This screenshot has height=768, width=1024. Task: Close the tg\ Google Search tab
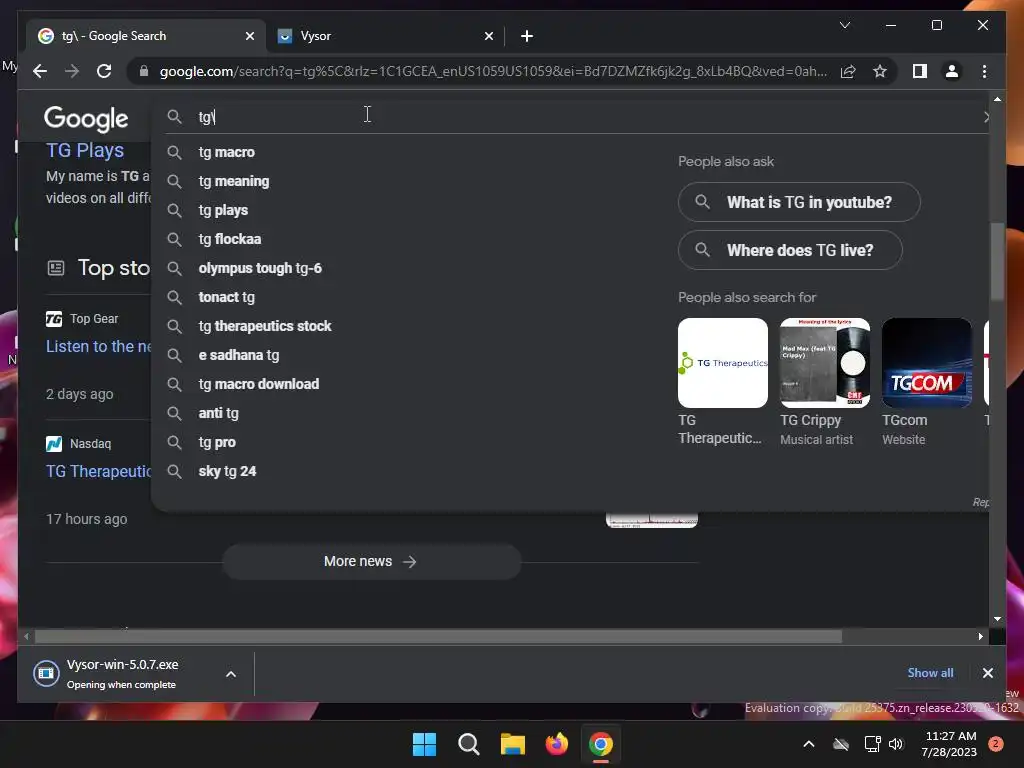249,36
